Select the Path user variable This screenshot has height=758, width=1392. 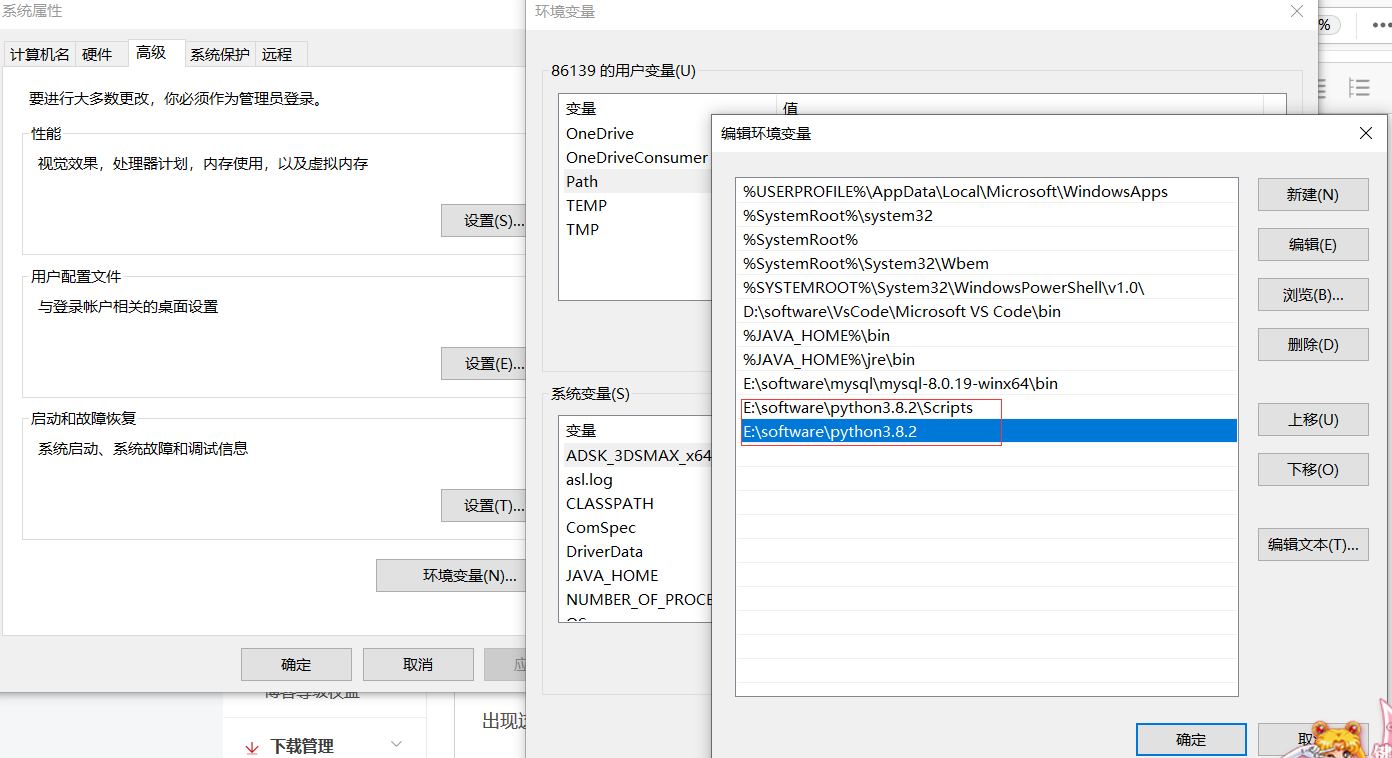pyautogui.click(x=582, y=181)
